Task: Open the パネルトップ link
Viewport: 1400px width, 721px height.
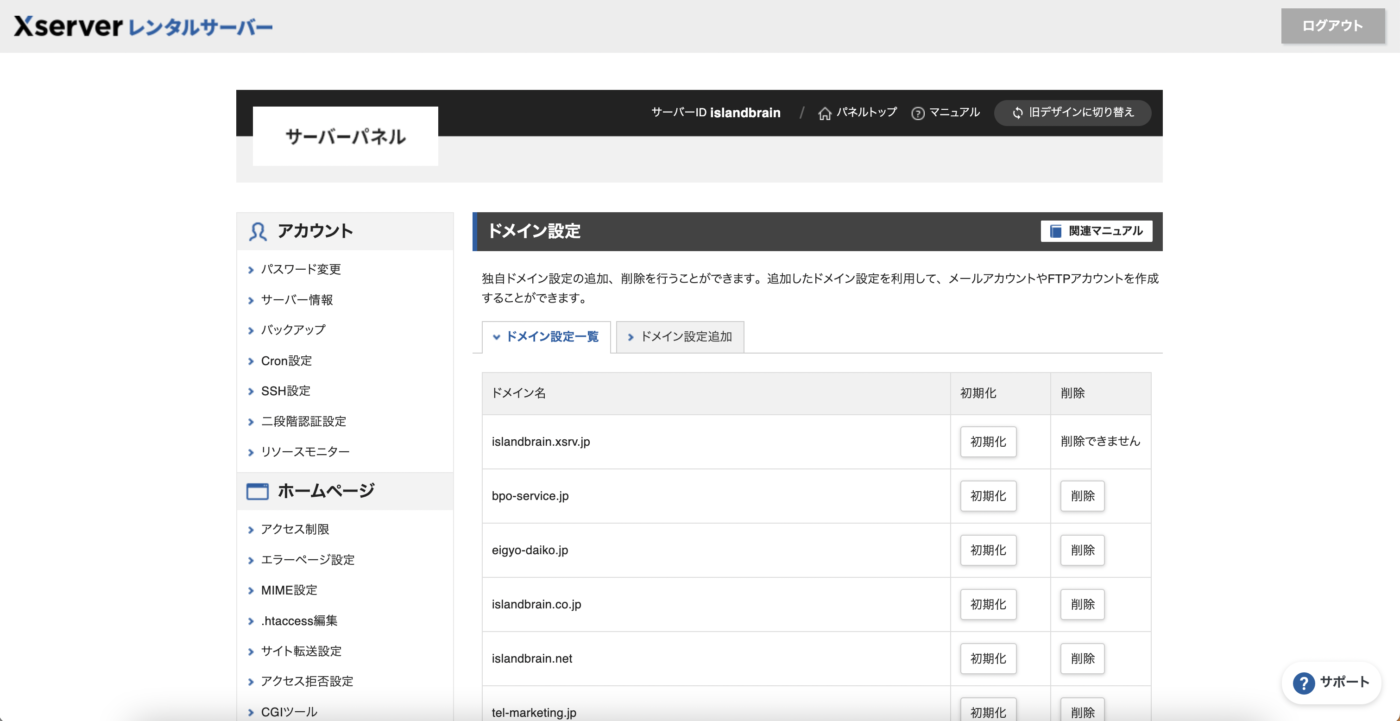Action: (x=866, y=113)
